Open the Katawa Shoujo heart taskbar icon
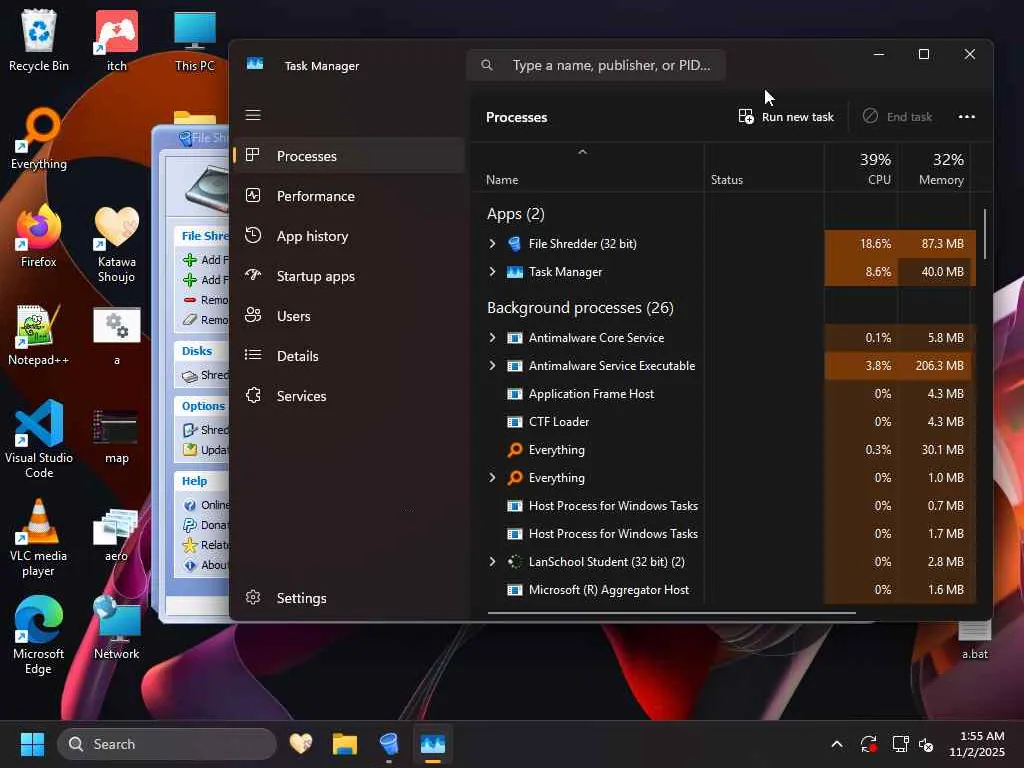Viewport: 1024px width, 768px height. 300,744
